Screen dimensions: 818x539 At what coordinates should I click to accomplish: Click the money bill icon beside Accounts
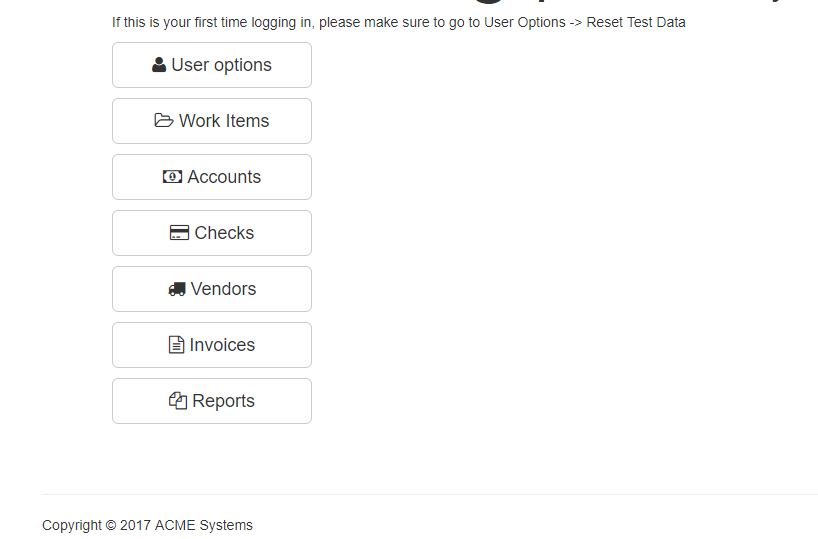pyautogui.click(x=173, y=177)
